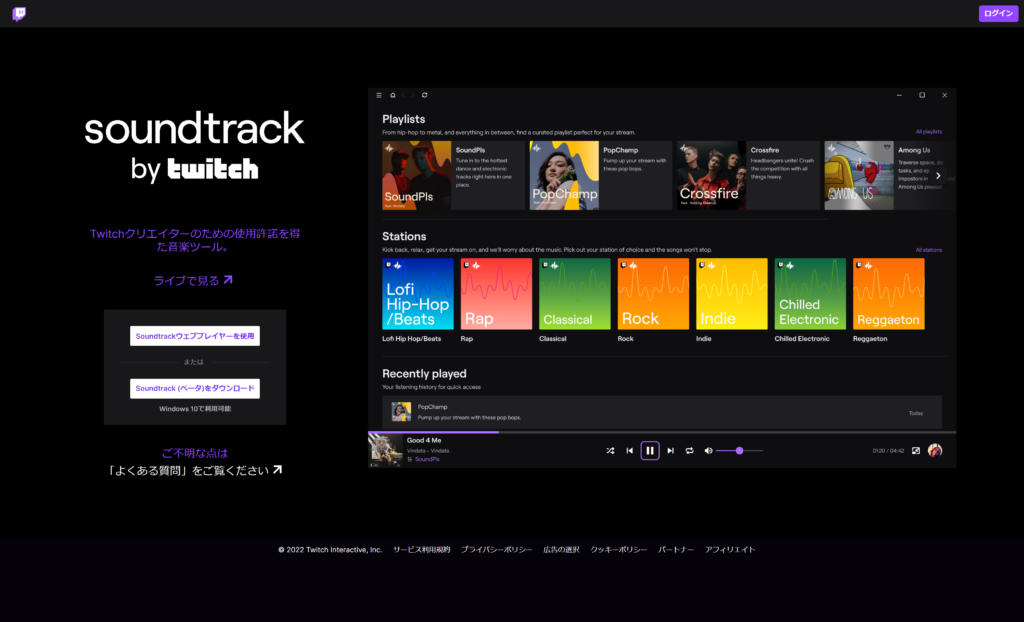1024x622 pixels.
Task: Click the Twitch logo in the header
Action: tap(19, 14)
